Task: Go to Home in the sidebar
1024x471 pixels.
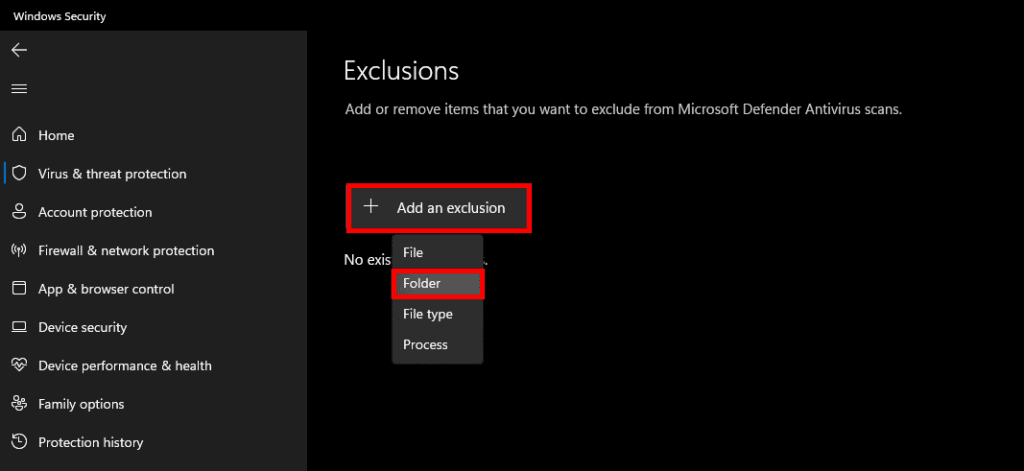Action: coord(56,135)
